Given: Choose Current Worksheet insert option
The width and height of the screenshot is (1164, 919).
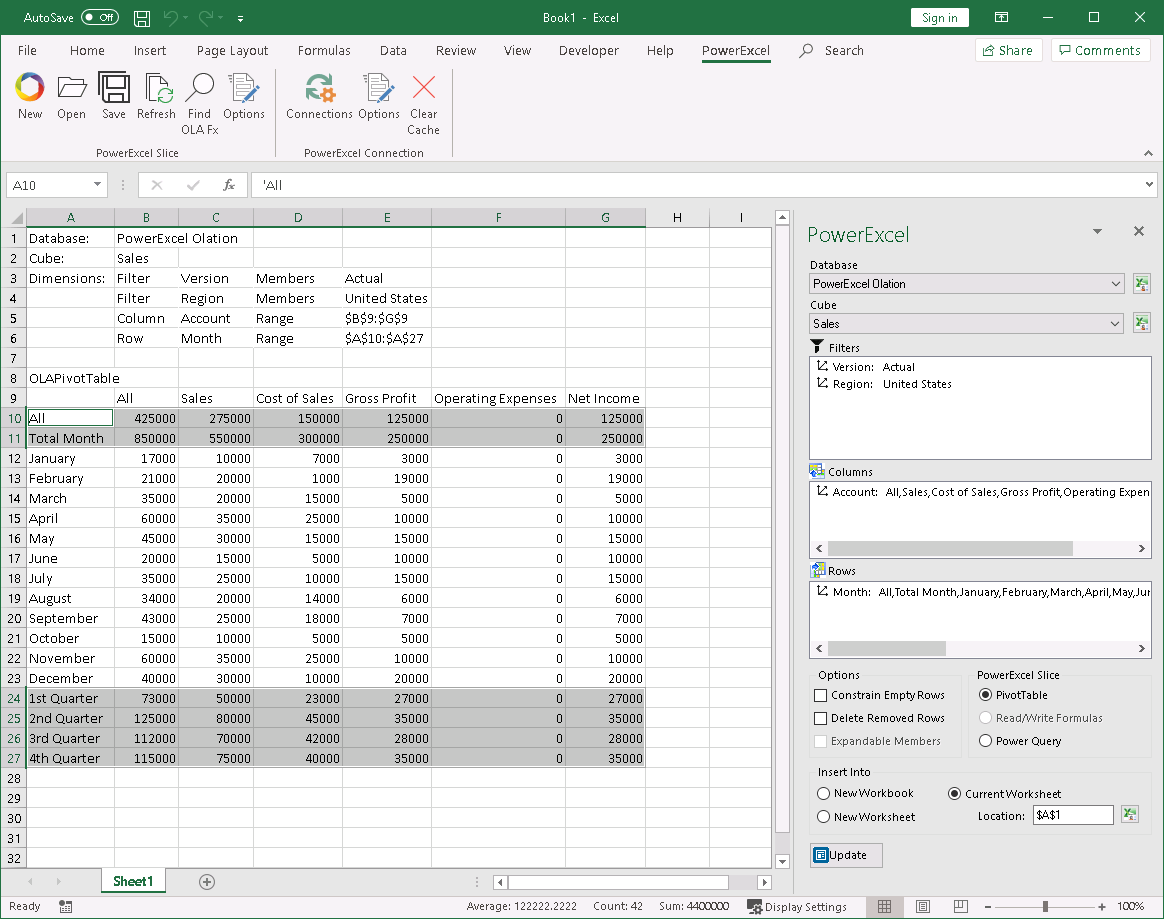Looking at the screenshot, I should click(x=955, y=794).
